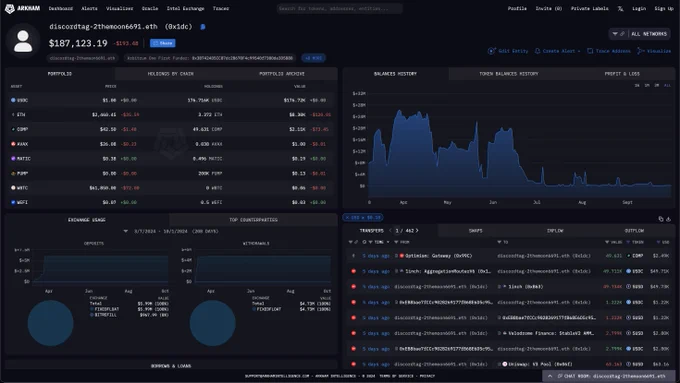The height and width of the screenshot is (383, 680).
Task: Click the Arbitrum One First Funder address tag
Action: (210, 58)
